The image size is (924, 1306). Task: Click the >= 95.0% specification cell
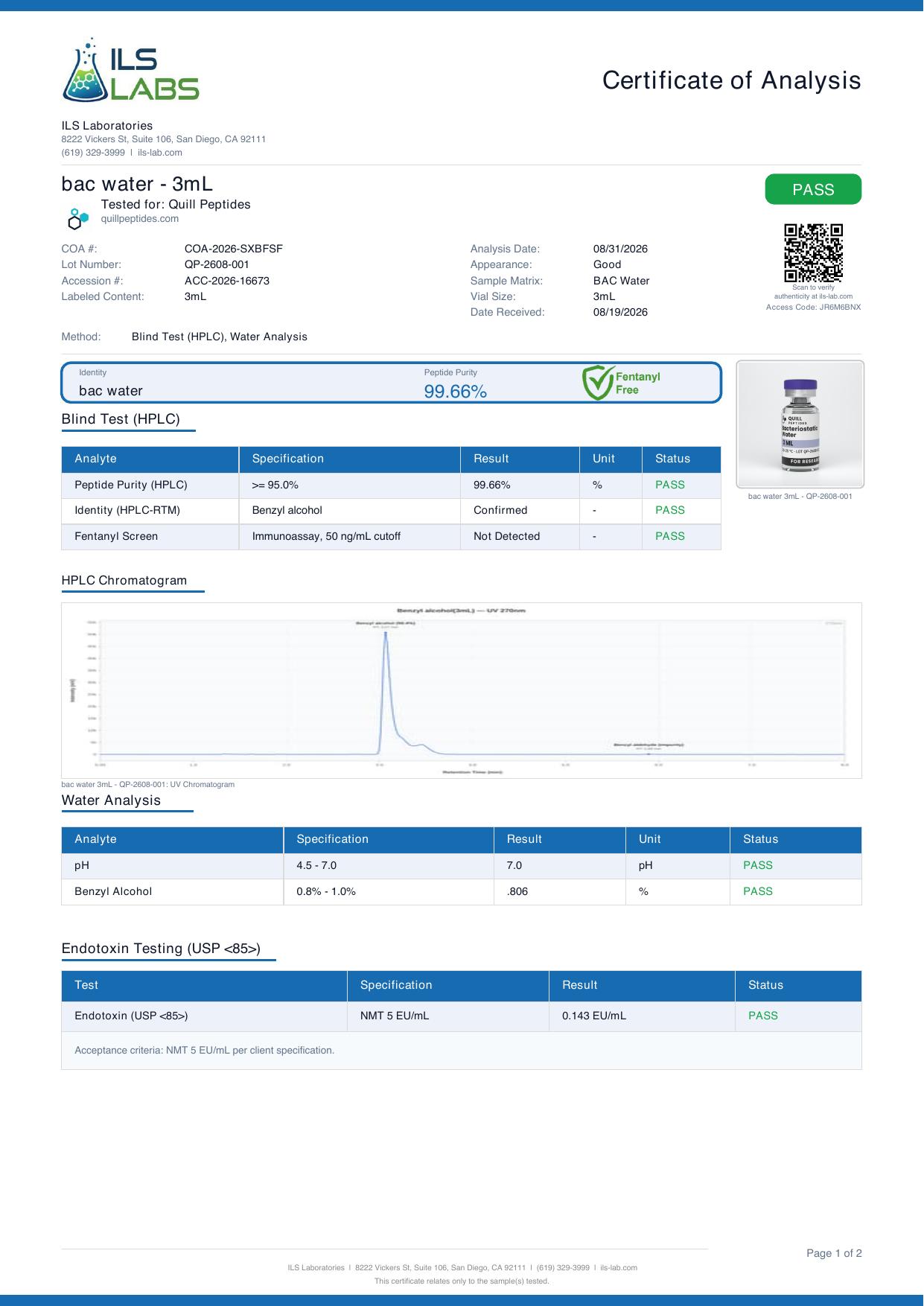(x=350, y=485)
